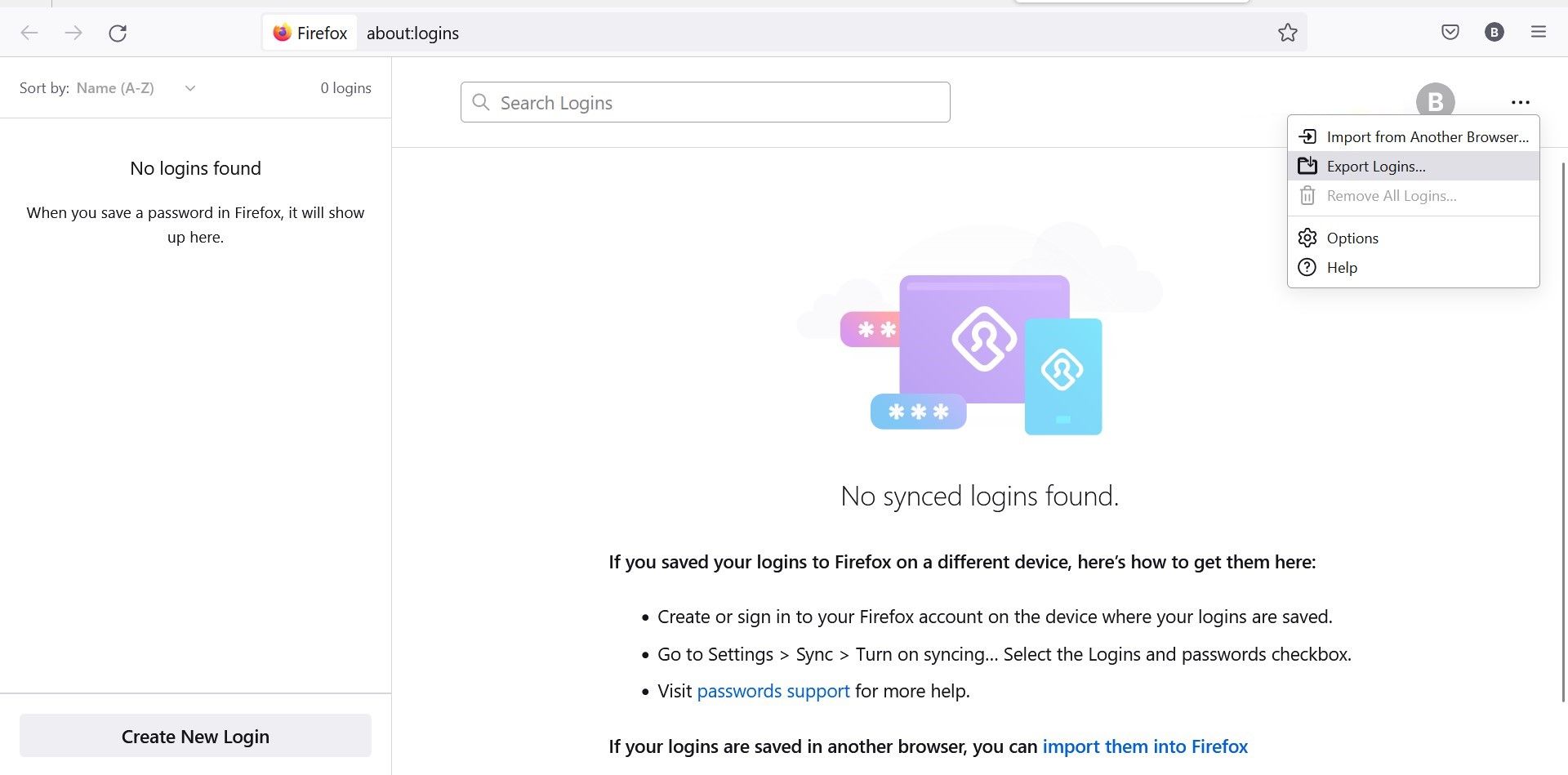Click the magnifier icon in Search Logins
Screen dimensions: 1568x775
coord(480,102)
